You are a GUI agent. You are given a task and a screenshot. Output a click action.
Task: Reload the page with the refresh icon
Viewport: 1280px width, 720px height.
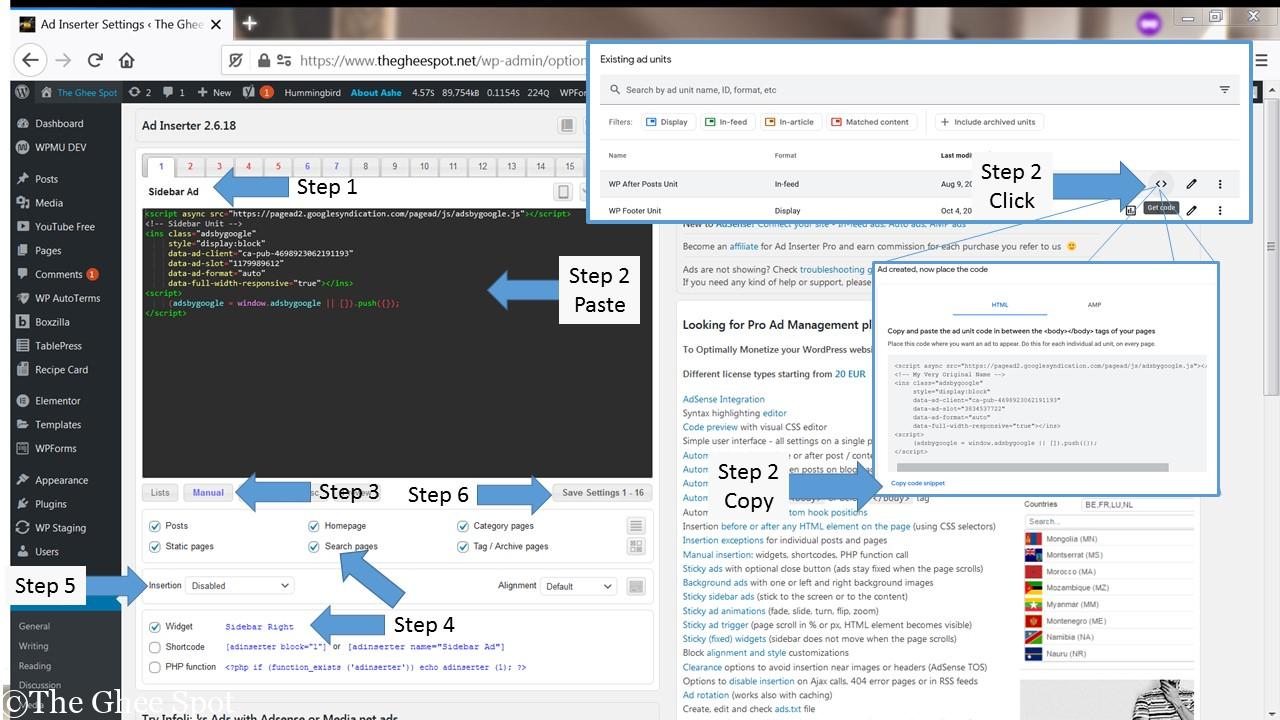95,60
